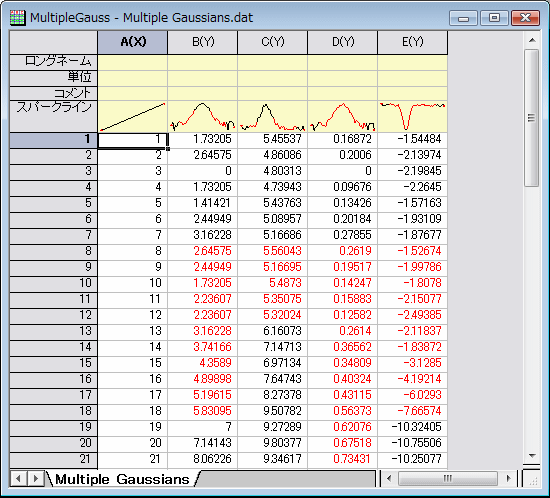Click the top-left select-all corner cell
The height and width of the screenshot is (498, 550).
click(53, 42)
